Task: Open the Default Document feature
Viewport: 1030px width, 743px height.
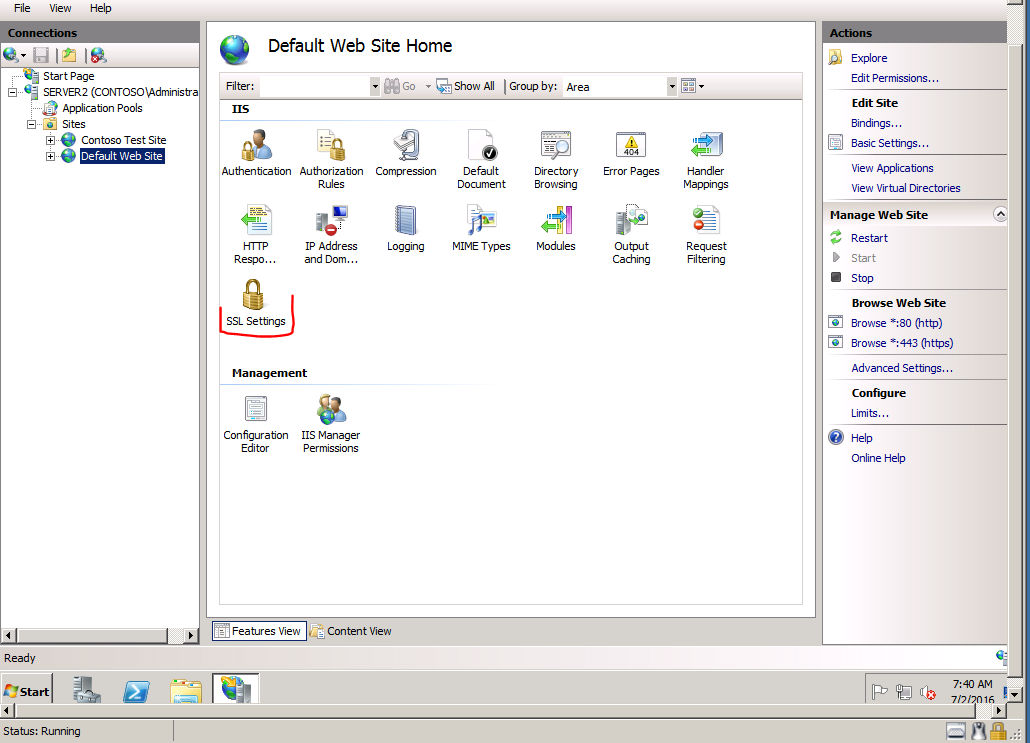Action: (481, 160)
